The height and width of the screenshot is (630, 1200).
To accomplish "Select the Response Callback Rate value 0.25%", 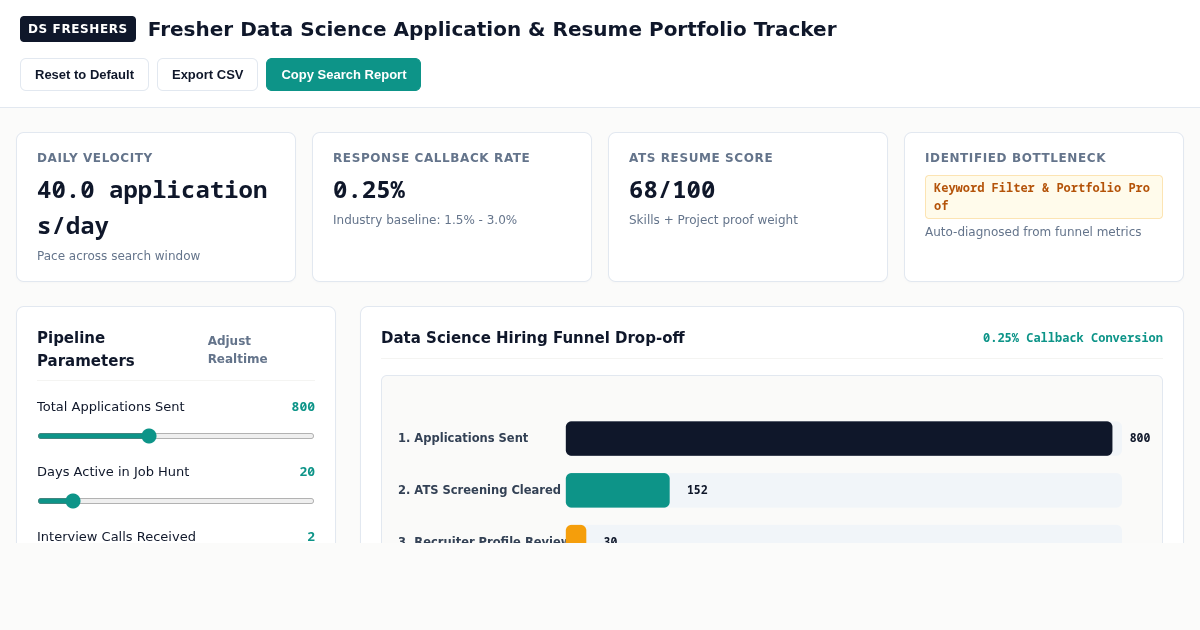I will pyautogui.click(x=369, y=190).
